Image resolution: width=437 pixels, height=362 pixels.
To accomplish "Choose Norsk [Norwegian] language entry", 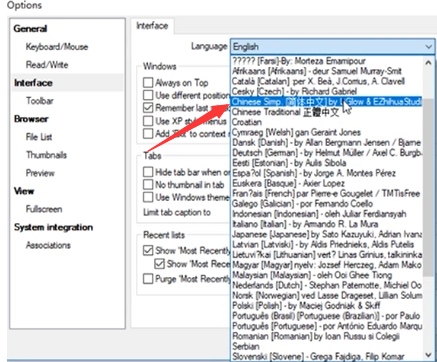I will click(327, 295).
